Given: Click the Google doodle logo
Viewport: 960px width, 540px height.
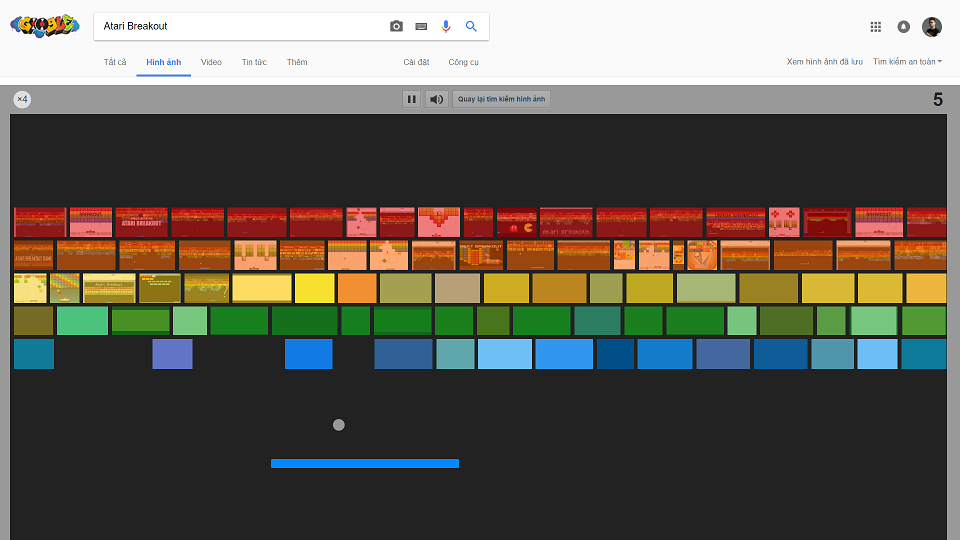Looking at the screenshot, I should pyautogui.click(x=45, y=26).
